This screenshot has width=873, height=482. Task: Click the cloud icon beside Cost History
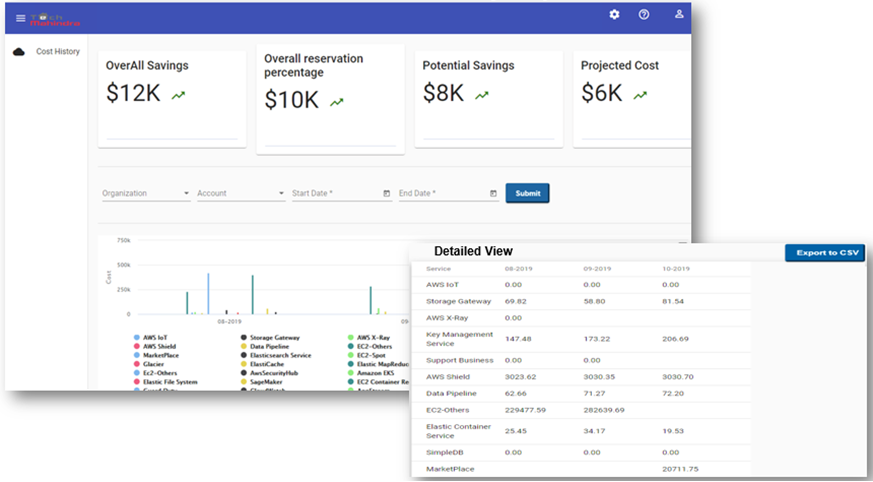[x=18, y=52]
